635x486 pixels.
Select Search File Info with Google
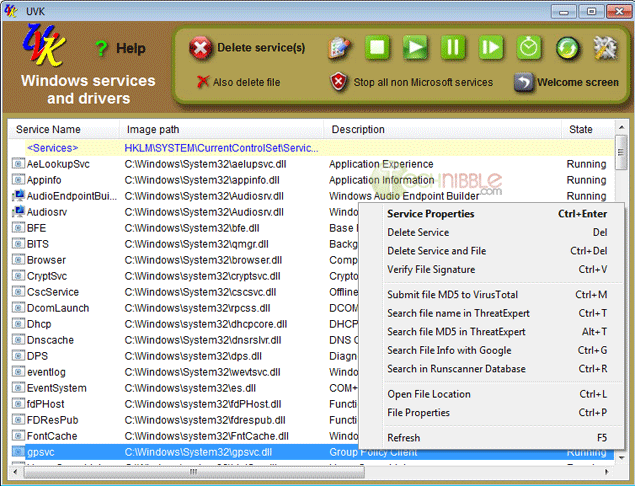coord(497,351)
